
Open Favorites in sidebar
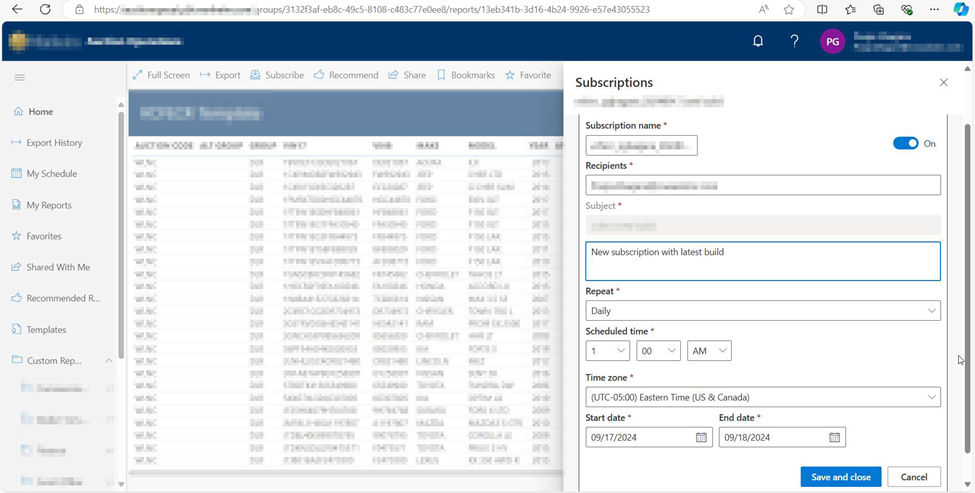click(37, 236)
